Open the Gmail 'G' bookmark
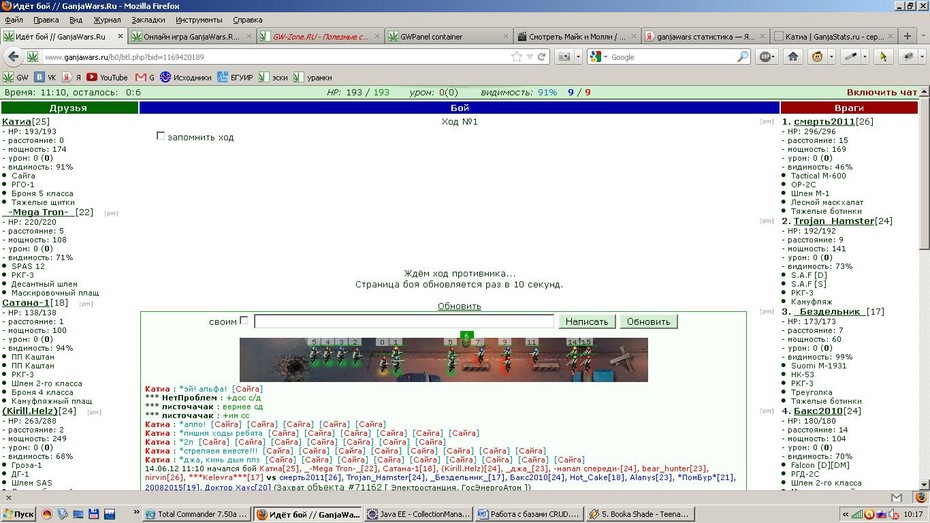This screenshot has width=930, height=523. 145,77
